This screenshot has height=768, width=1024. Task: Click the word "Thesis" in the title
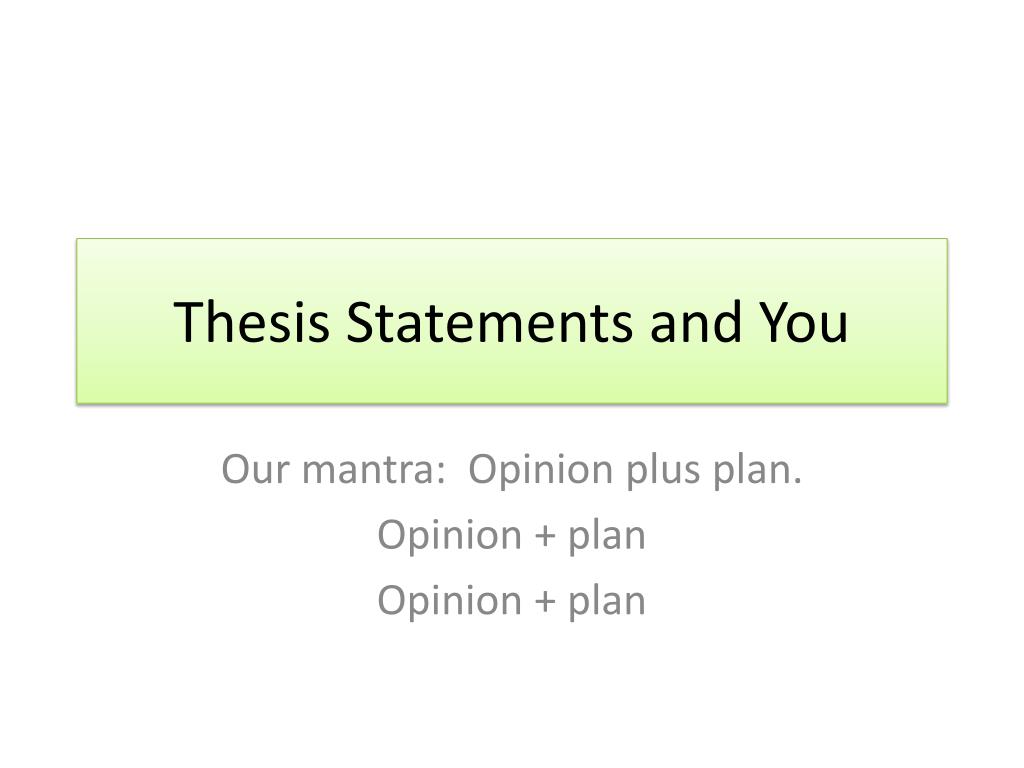coord(251,321)
